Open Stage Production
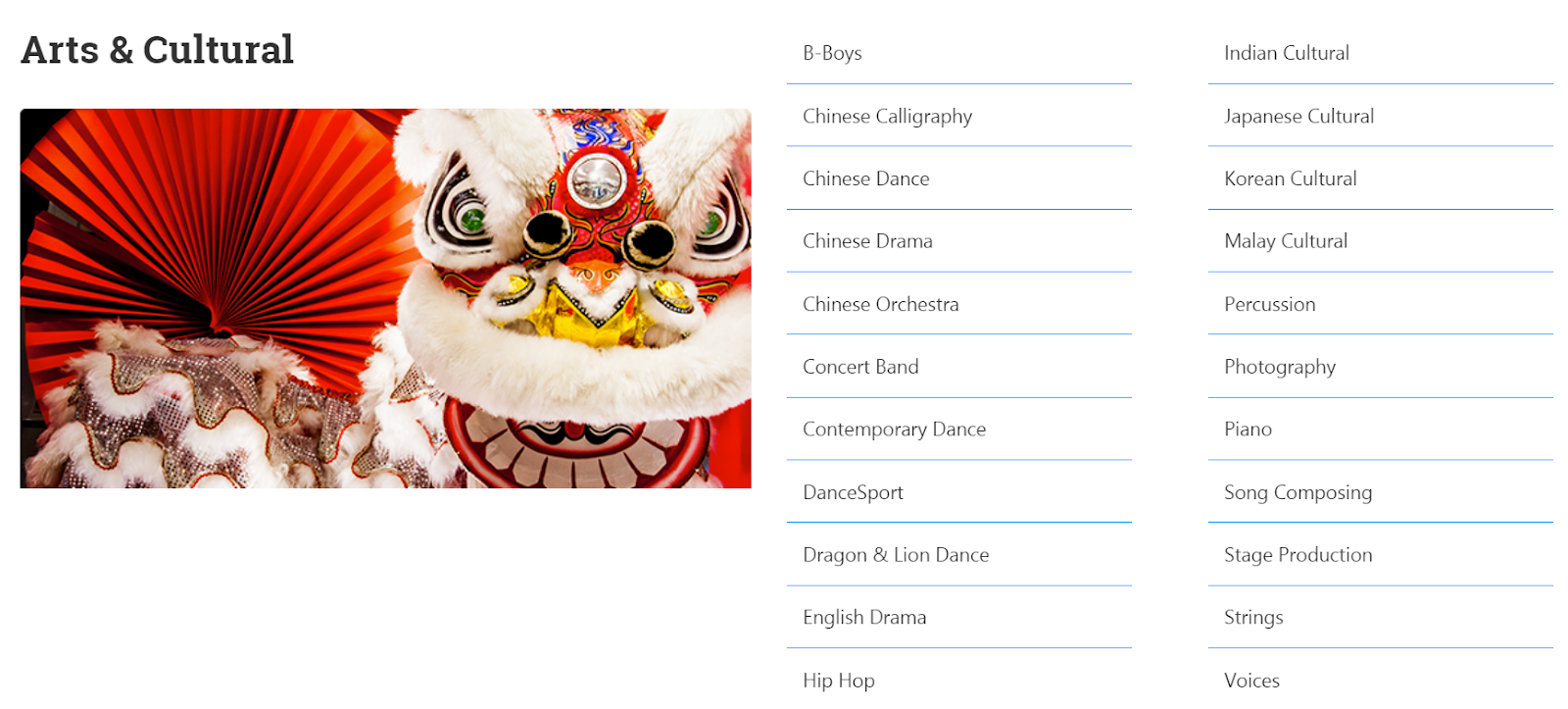Screen dimensions: 1568x709 [1298, 555]
